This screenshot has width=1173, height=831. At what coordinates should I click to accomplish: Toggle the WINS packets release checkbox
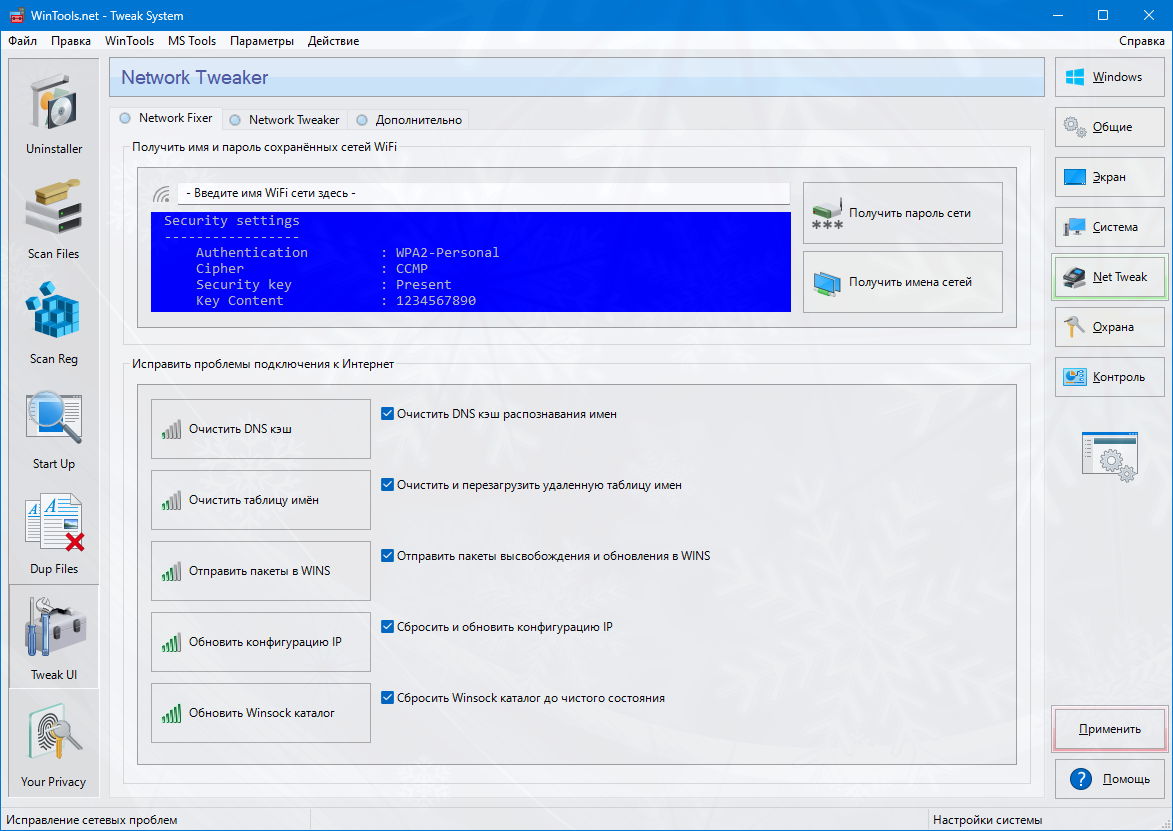(x=388, y=555)
